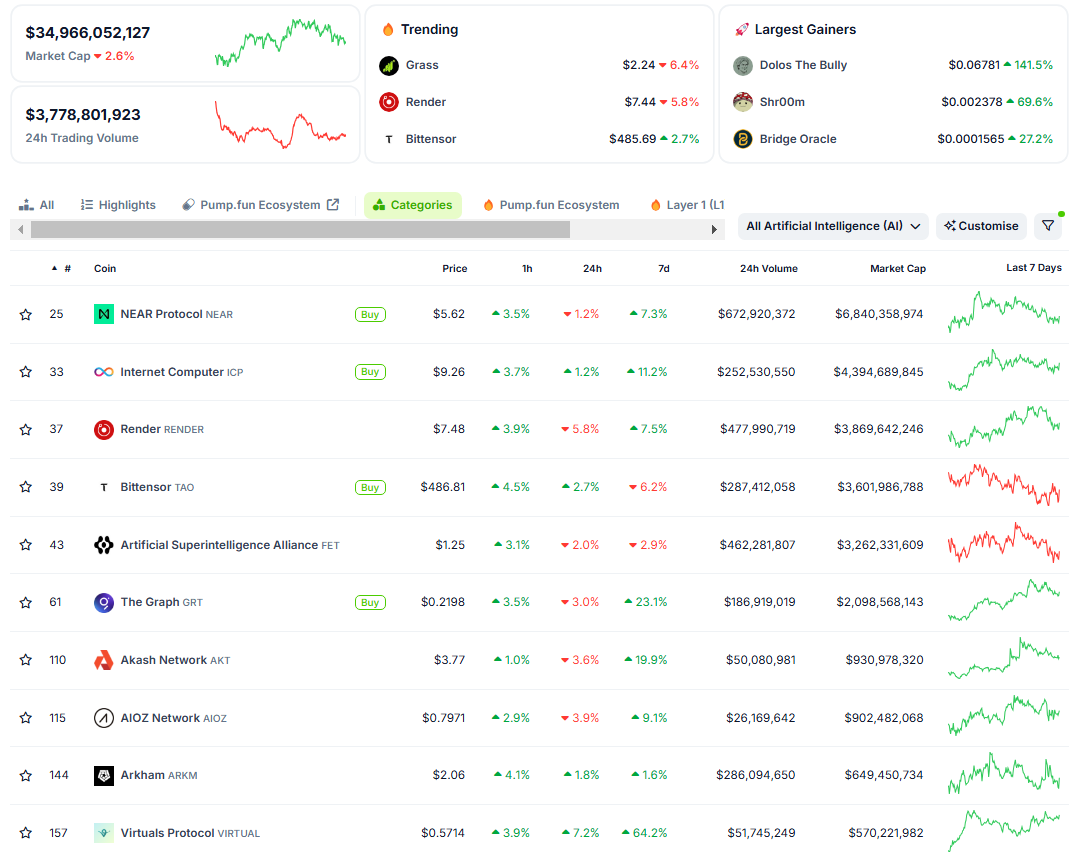The image size is (1083, 862).
Task: Sort table by Market Cap column
Action: (x=898, y=269)
